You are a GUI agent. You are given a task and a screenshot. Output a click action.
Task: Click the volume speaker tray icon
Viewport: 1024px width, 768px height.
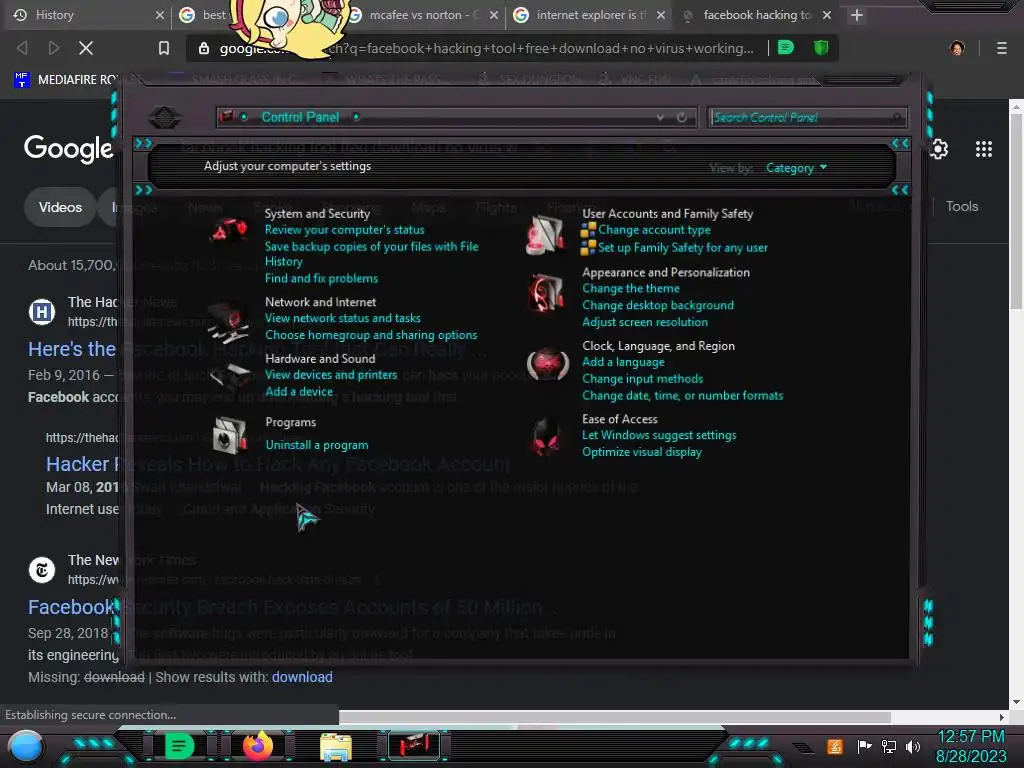coord(912,746)
